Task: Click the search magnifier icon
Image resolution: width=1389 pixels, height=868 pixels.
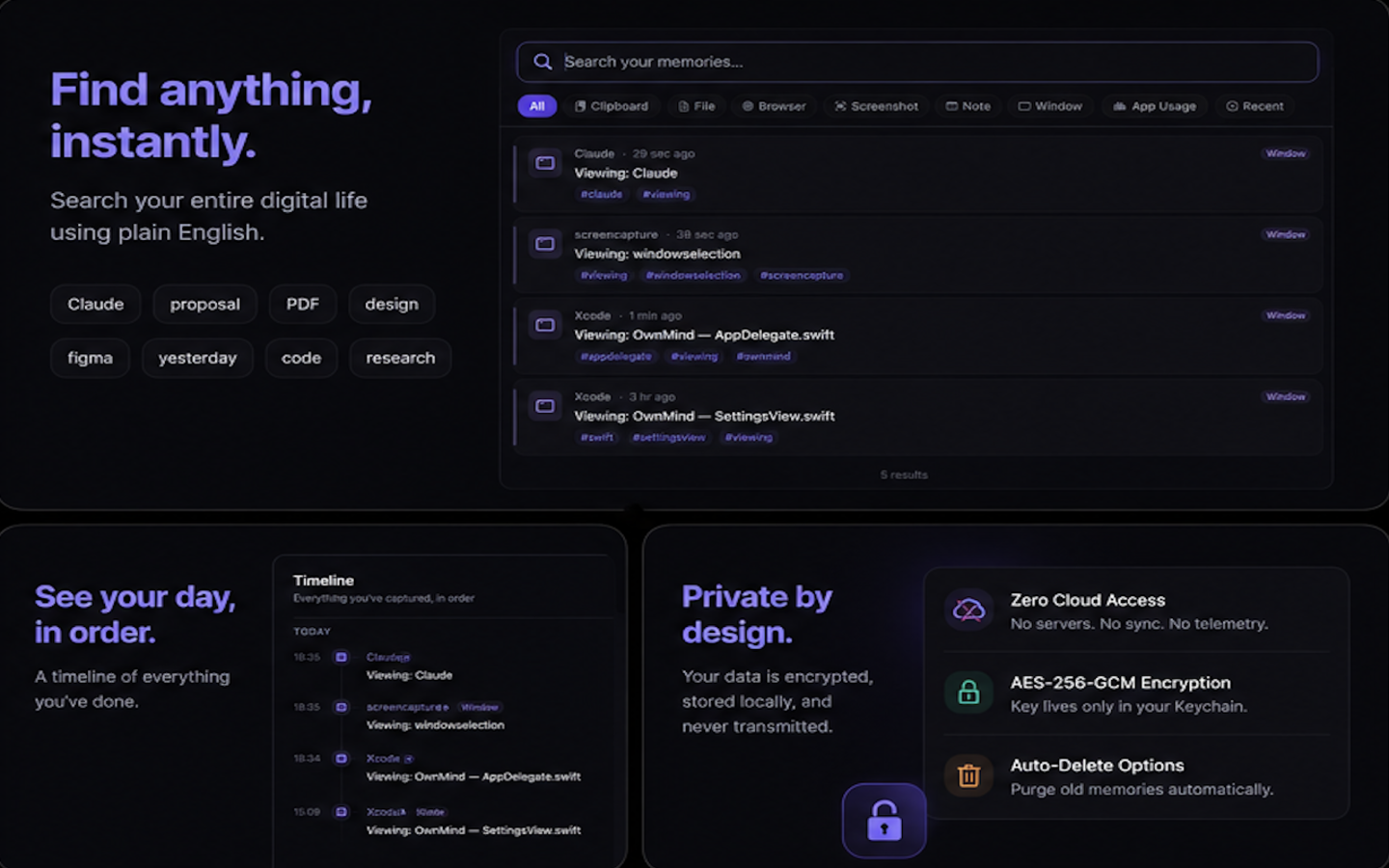Action: tap(543, 62)
